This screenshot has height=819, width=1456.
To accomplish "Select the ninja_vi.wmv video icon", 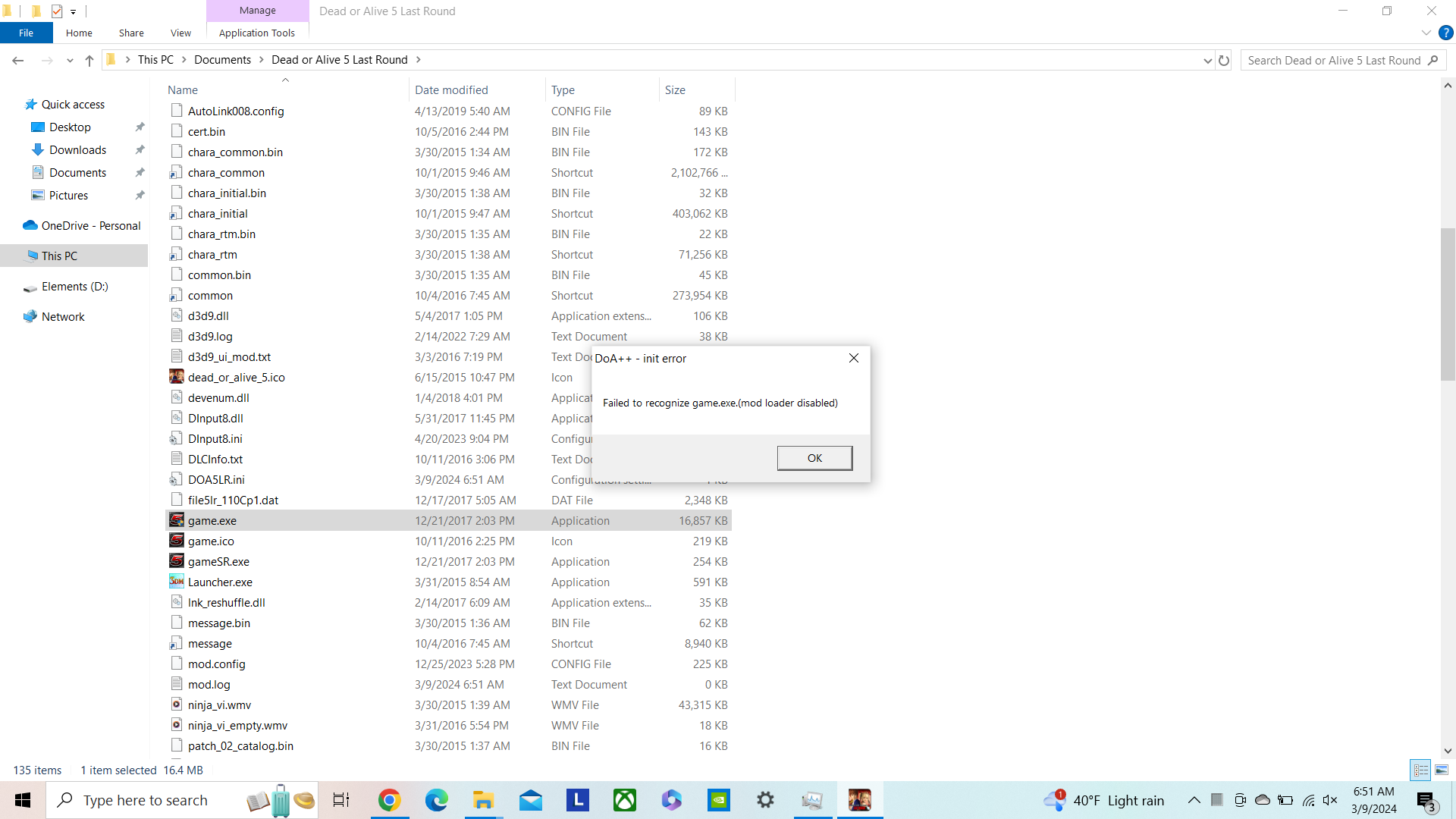I will [x=177, y=704].
